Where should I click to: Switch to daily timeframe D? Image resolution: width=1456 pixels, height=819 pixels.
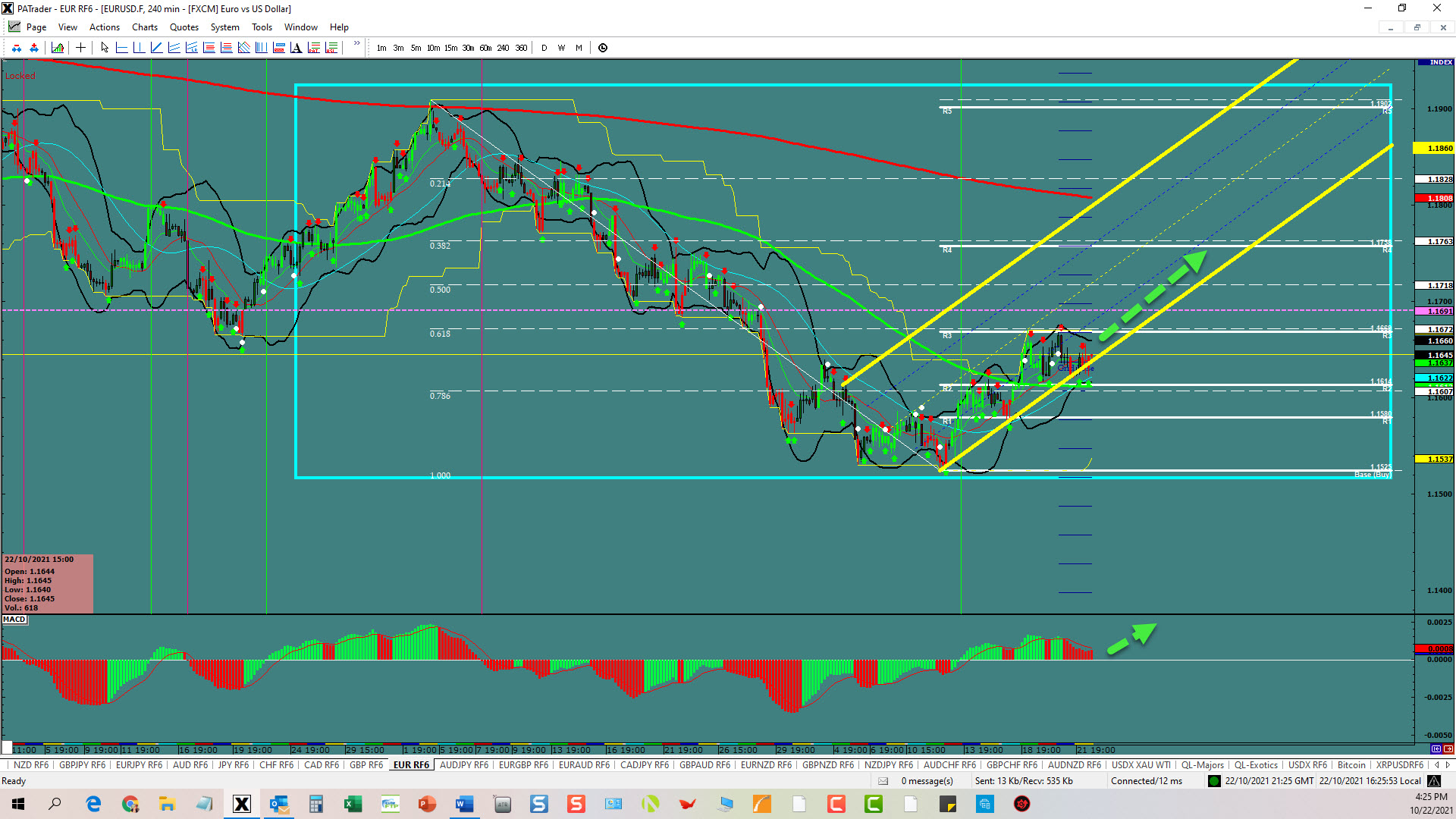544,48
